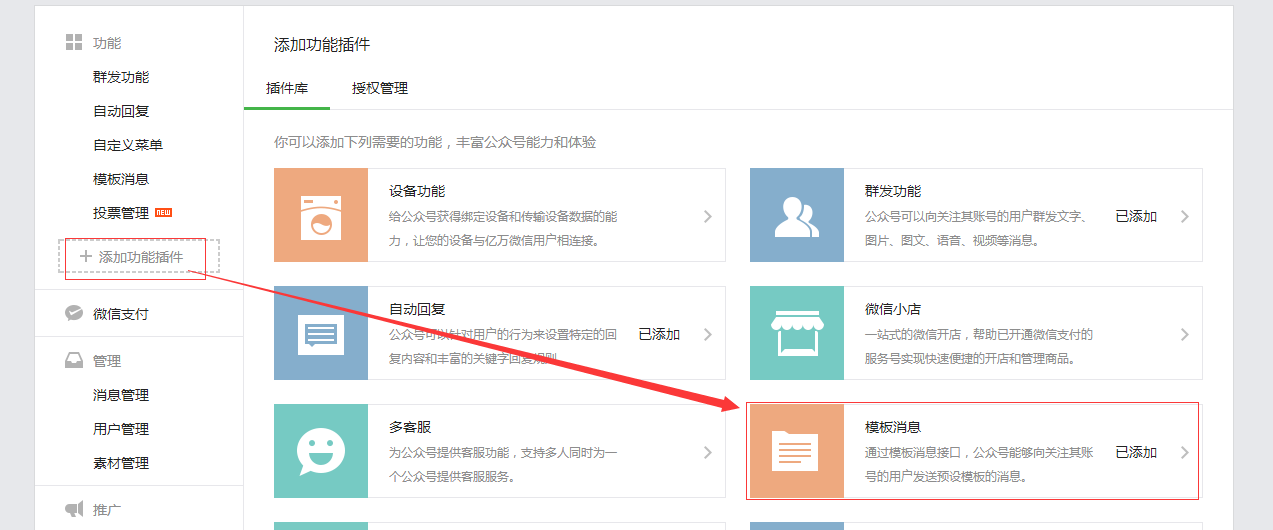Viewport: 1273px width, 530px height.
Task: Click the 设备功能 description text
Action: [503, 228]
